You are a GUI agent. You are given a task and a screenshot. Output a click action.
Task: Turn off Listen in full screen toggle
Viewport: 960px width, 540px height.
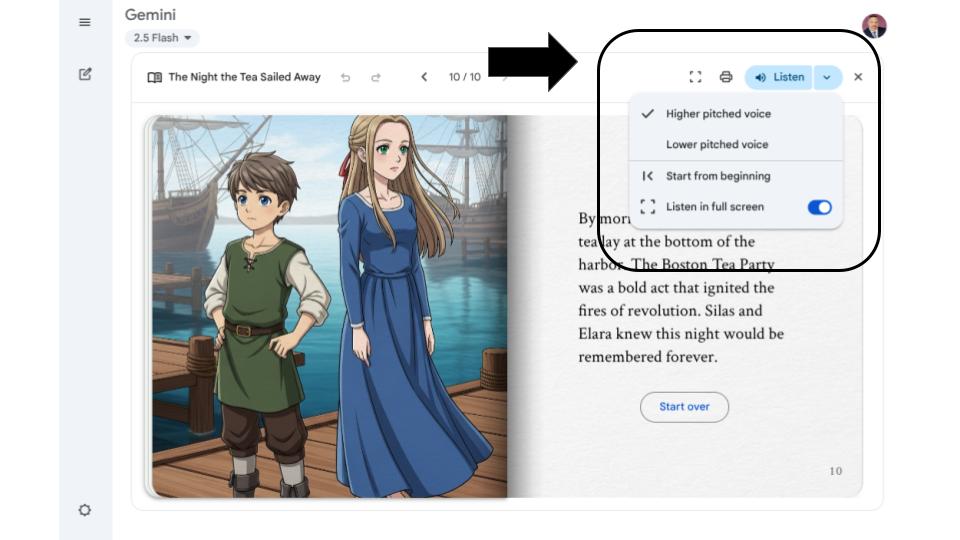click(819, 207)
